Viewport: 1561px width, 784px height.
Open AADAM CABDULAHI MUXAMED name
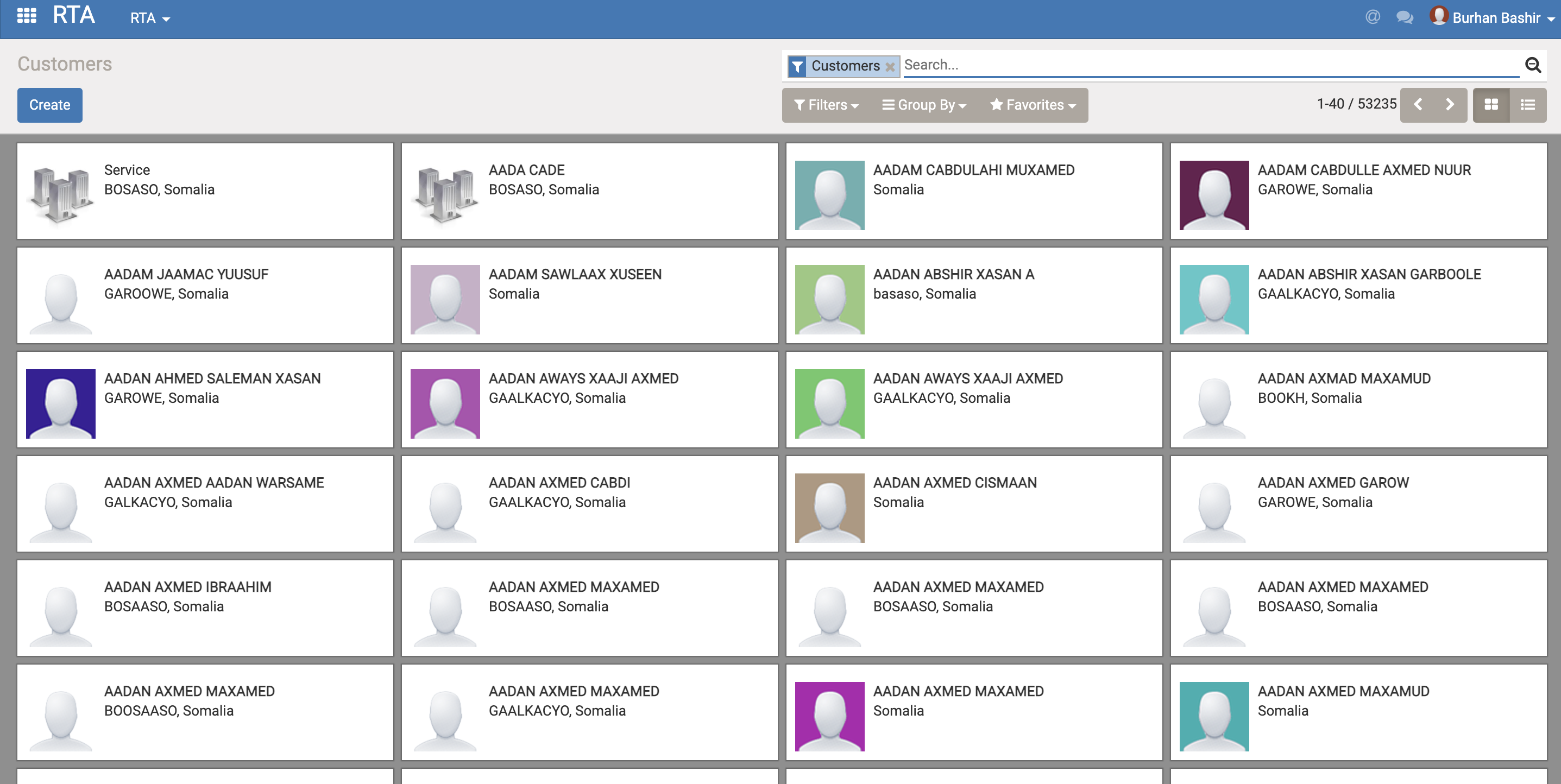(x=974, y=169)
